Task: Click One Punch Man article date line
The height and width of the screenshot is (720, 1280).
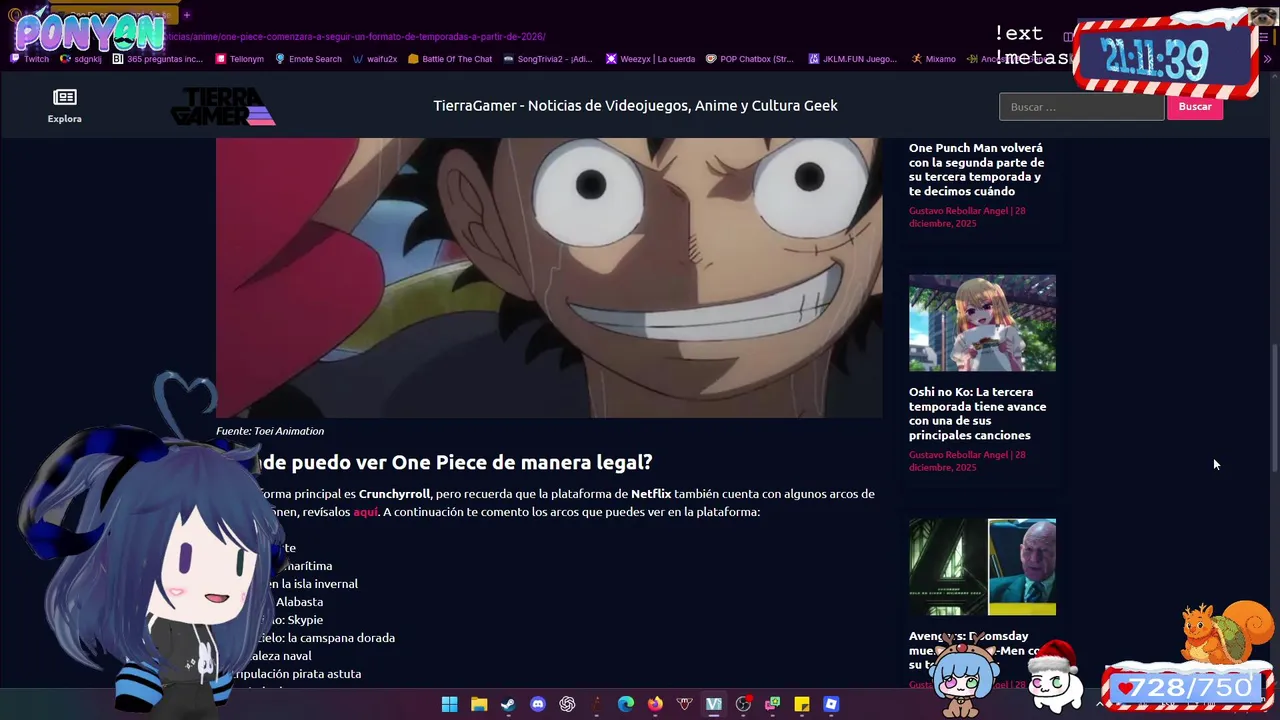Action: [967, 217]
